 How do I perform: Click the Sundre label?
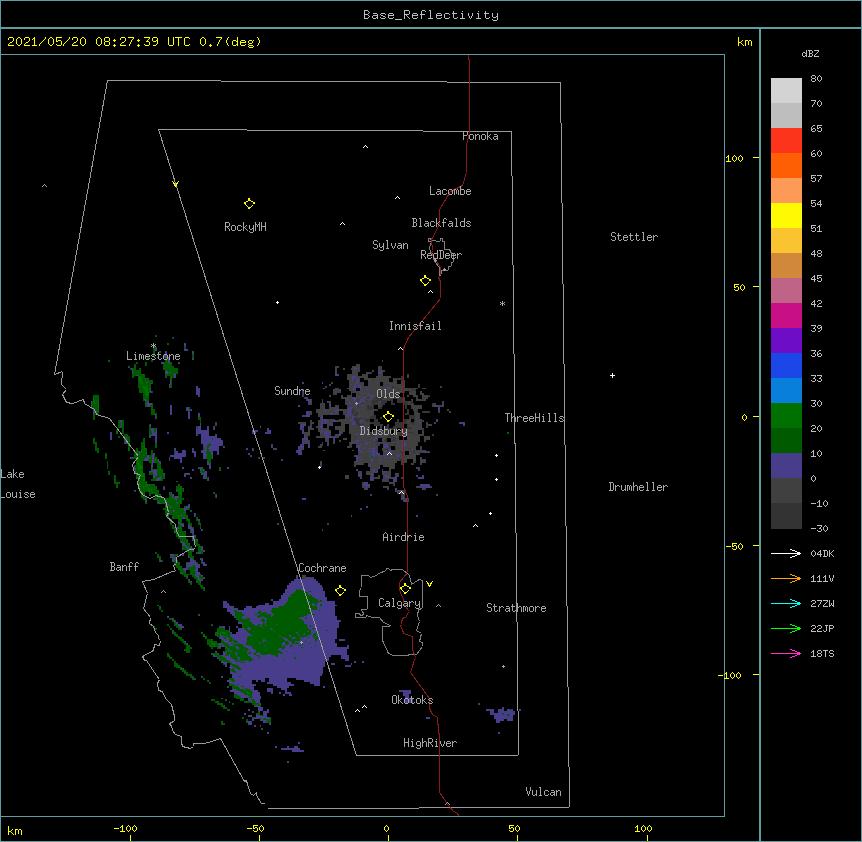[292, 391]
